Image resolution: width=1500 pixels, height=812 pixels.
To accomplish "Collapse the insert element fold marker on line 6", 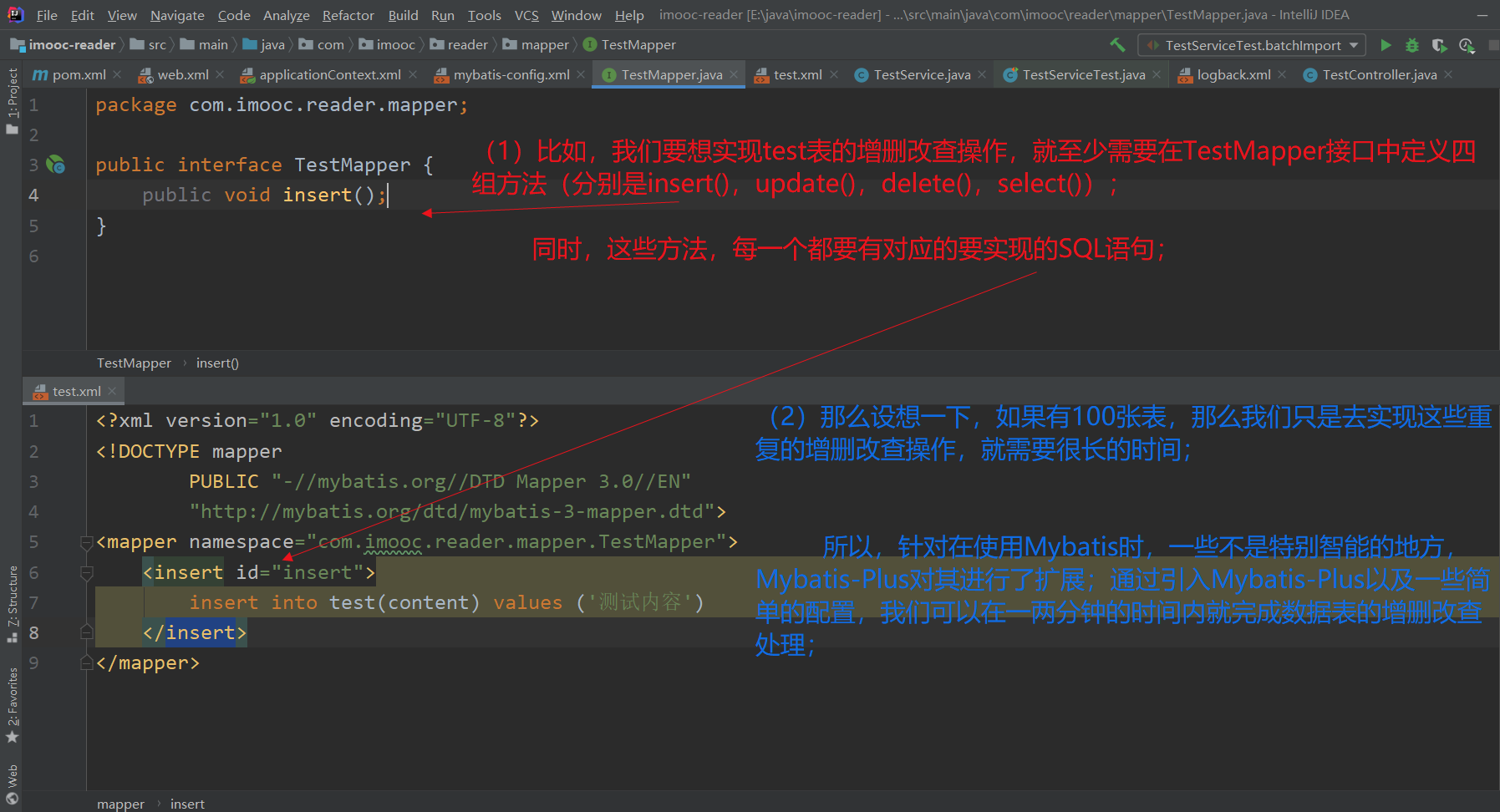I will 86,572.
